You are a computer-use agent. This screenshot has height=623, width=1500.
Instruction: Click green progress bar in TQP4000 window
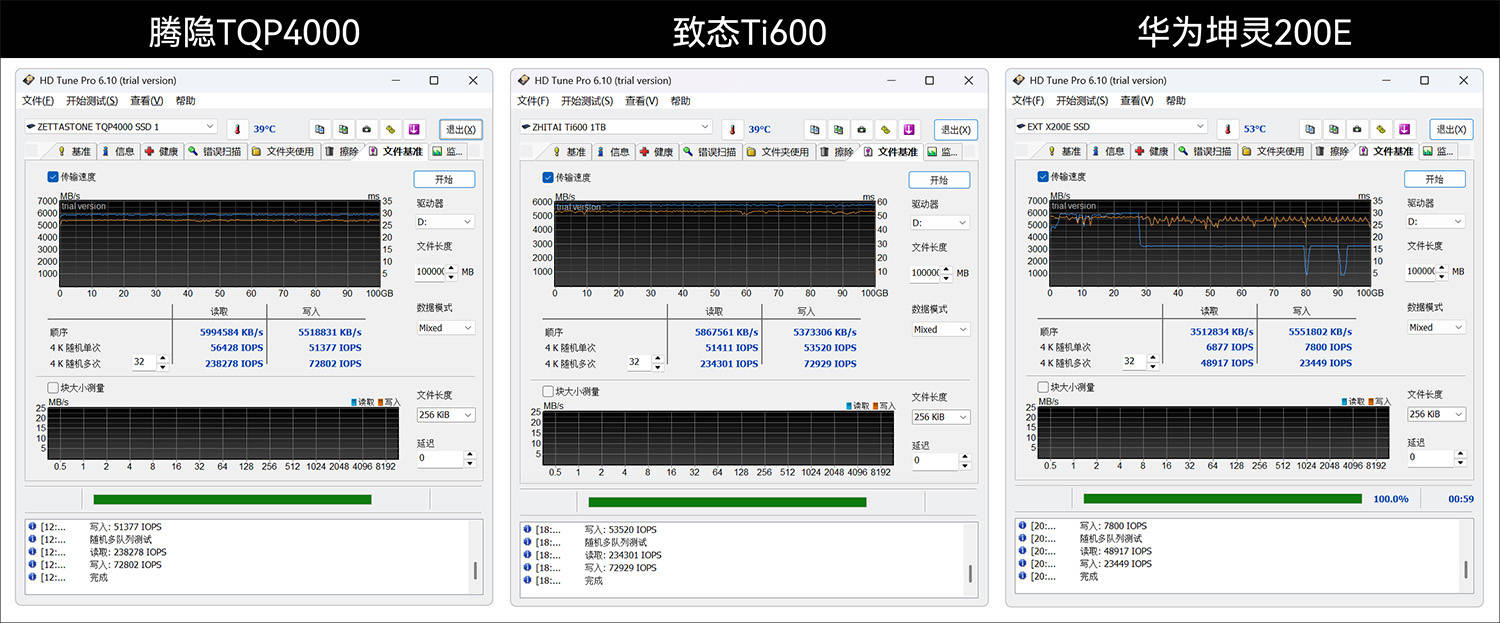(232, 499)
